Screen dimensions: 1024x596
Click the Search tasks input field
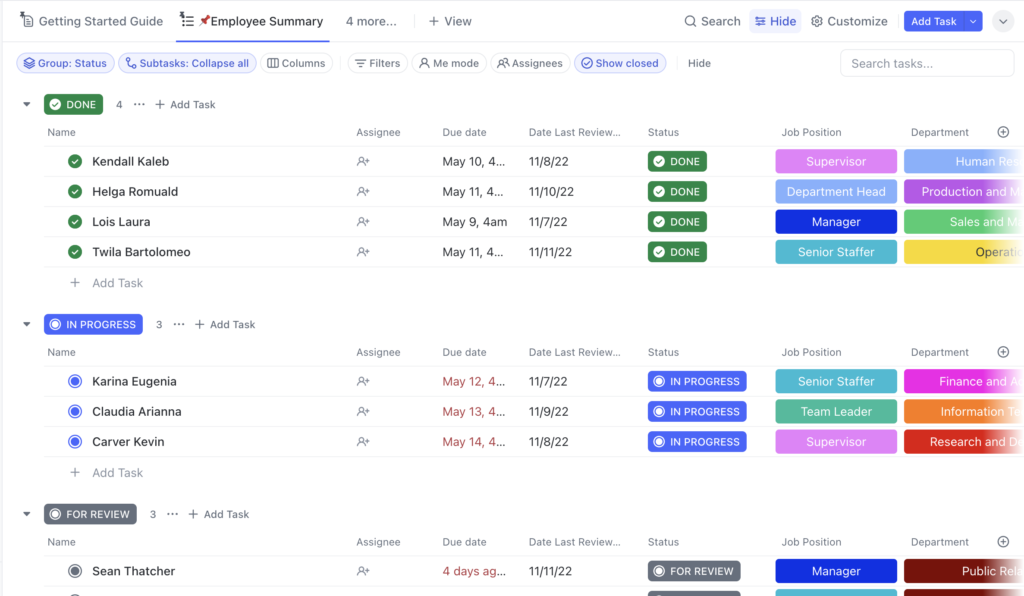(926, 63)
